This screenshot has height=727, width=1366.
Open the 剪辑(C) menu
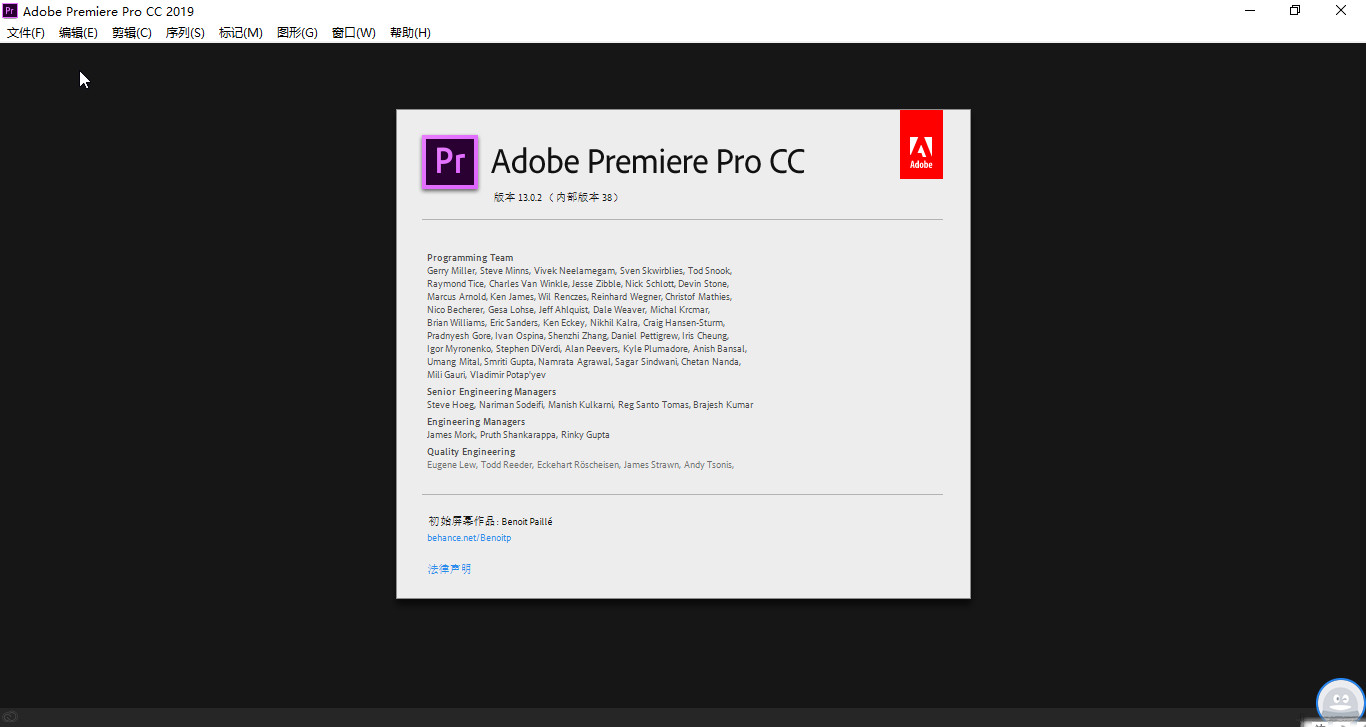132,33
